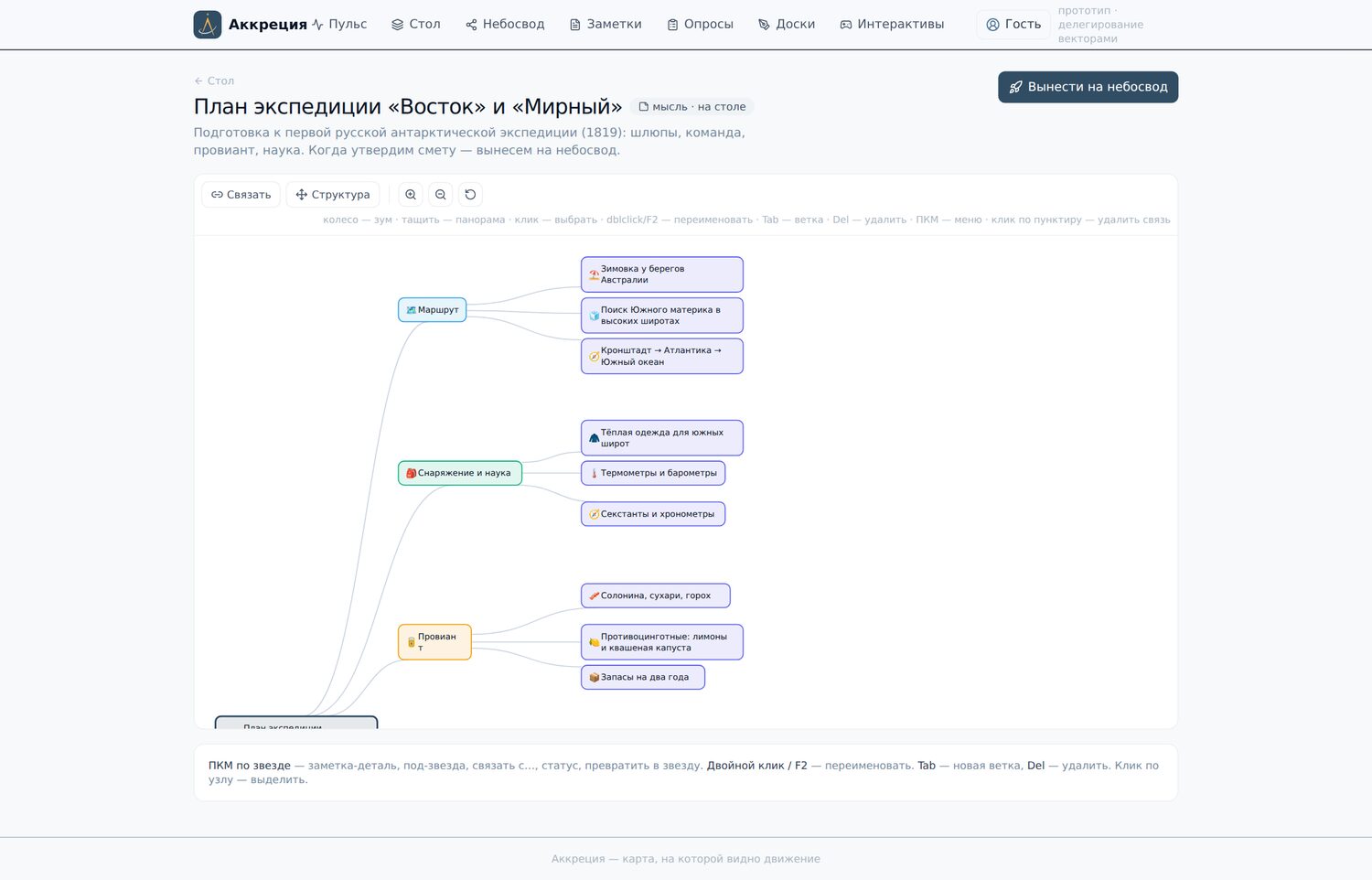Image resolution: width=1372 pixels, height=880 pixels.
Task: Click the Кронштадт → Атлантика node
Action: (x=662, y=356)
